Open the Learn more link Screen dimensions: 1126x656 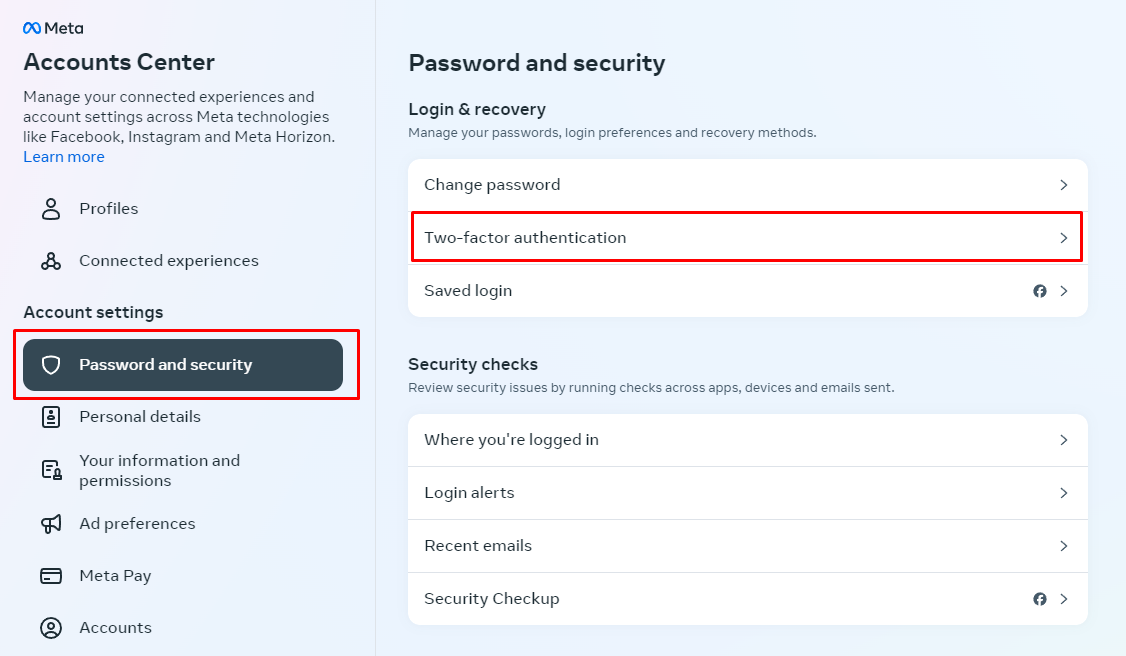coord(64,157)
